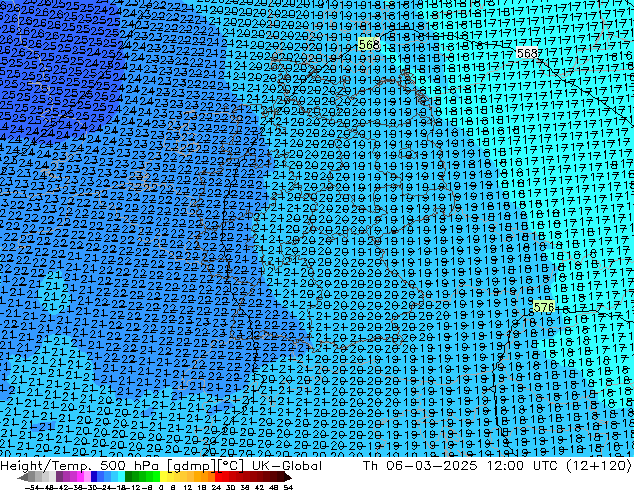Click the '[°C]' unit text
Viewport: 634px width, 490px height.
[x=229, y=466]
